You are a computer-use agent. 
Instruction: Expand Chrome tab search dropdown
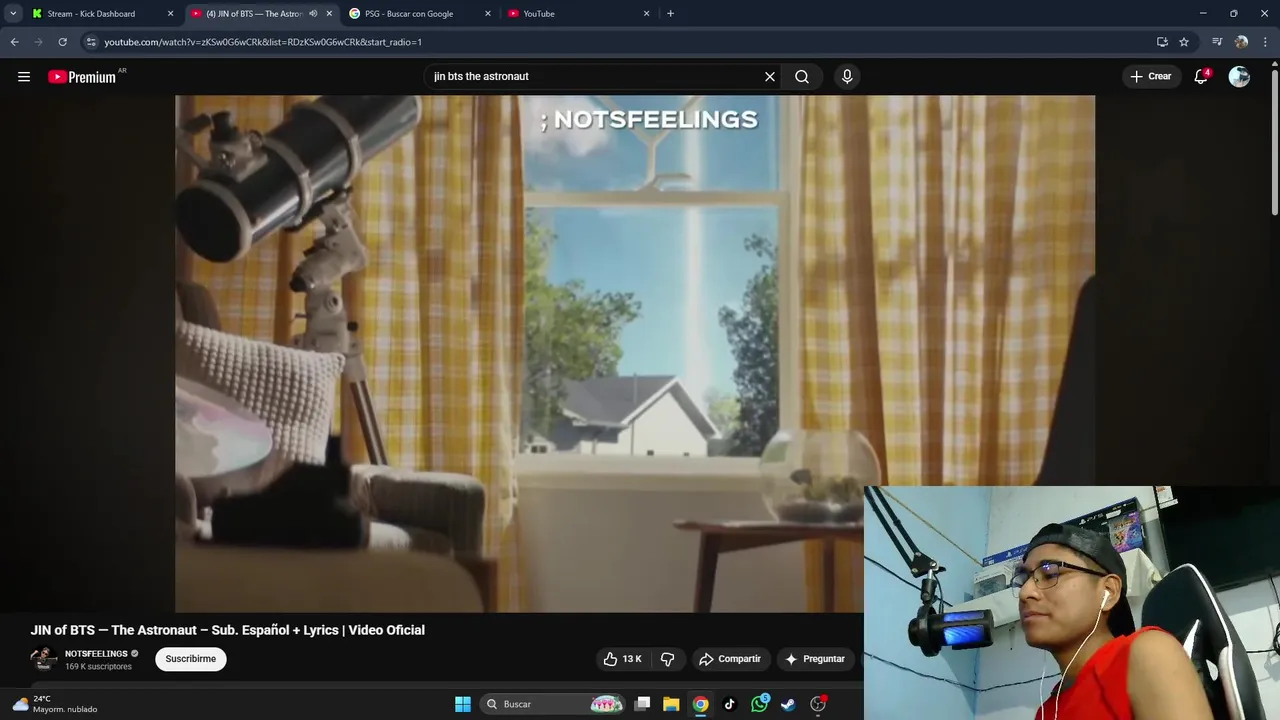click(13, 14)
